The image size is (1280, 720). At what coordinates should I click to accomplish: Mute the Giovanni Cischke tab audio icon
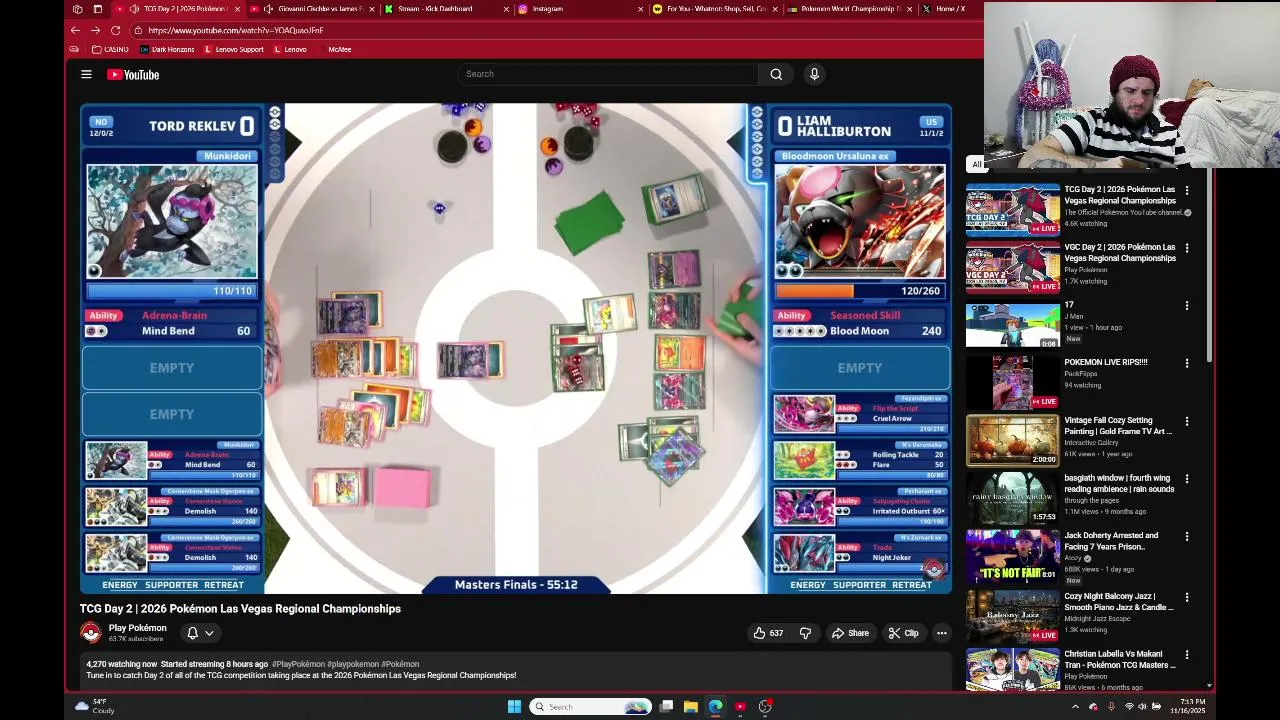click(268, 9)
